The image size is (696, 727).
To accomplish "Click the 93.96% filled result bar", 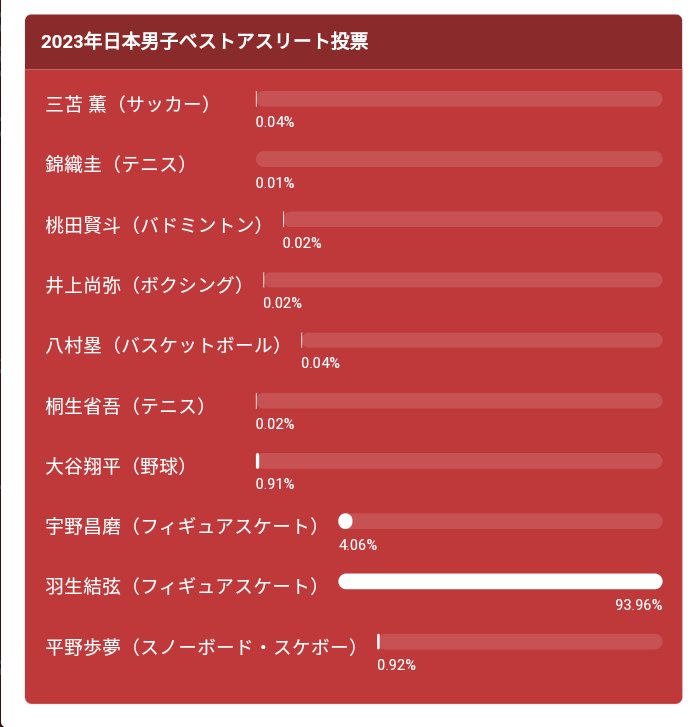I will click(500, 581).
